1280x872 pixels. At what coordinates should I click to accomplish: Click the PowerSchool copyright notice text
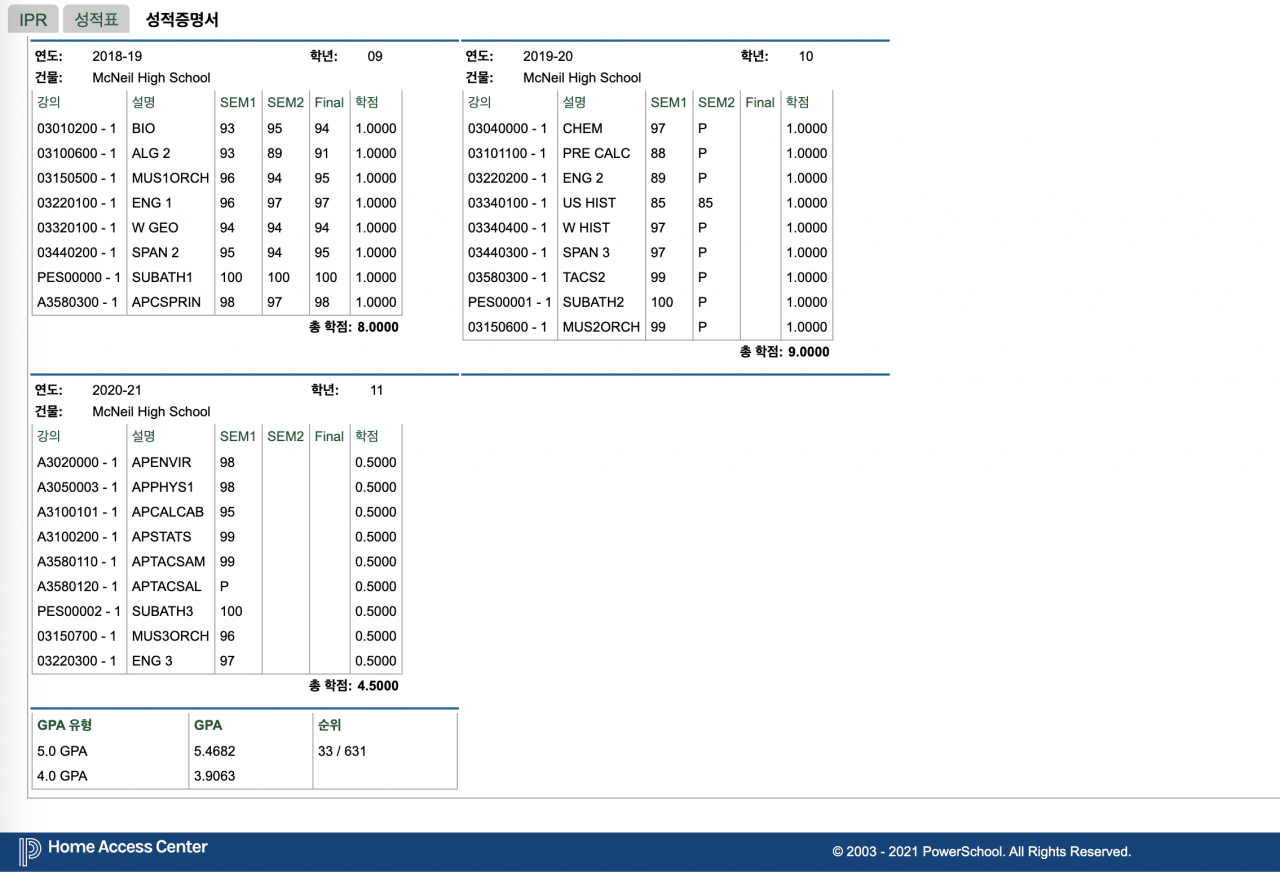pyautogui.click(x=981, y=852)
